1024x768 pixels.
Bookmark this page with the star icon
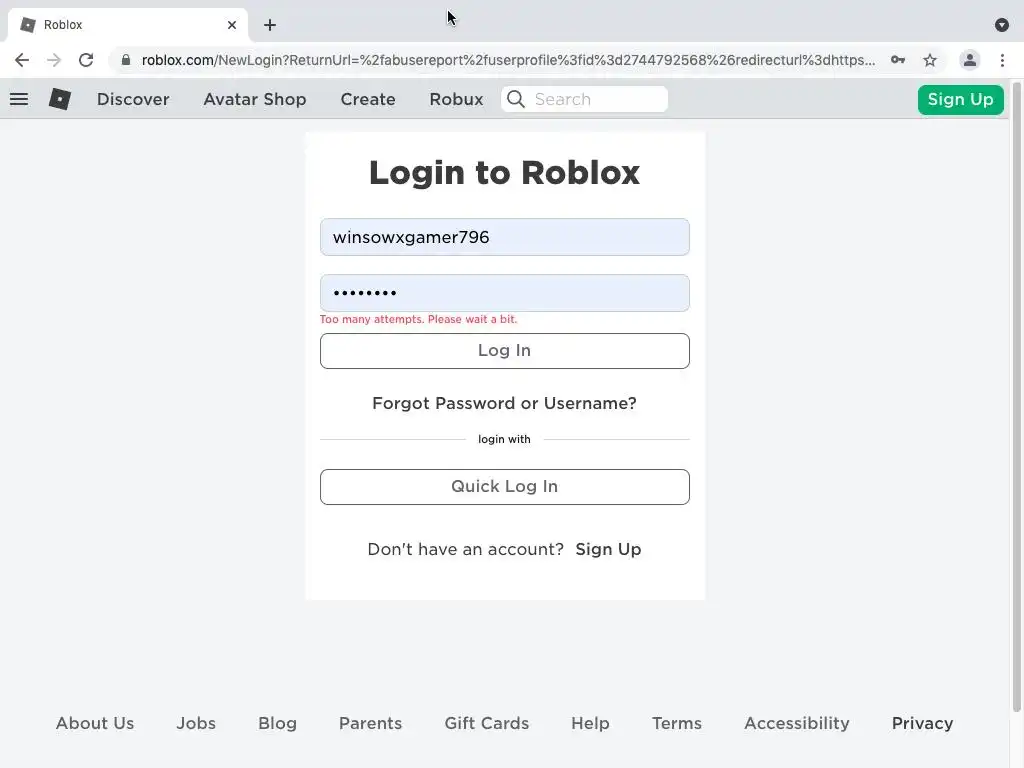click(930, 60)
